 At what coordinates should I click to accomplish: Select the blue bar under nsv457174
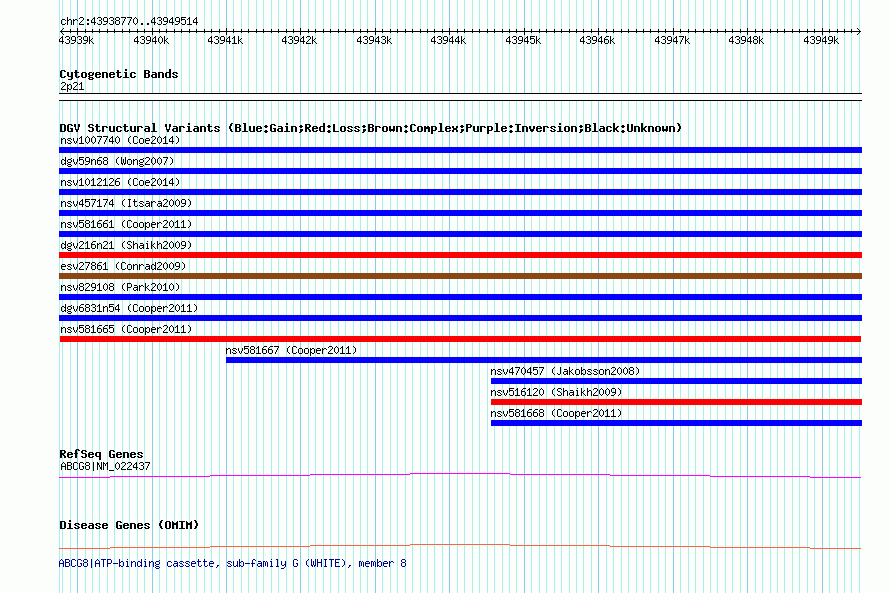pos(460,213)
